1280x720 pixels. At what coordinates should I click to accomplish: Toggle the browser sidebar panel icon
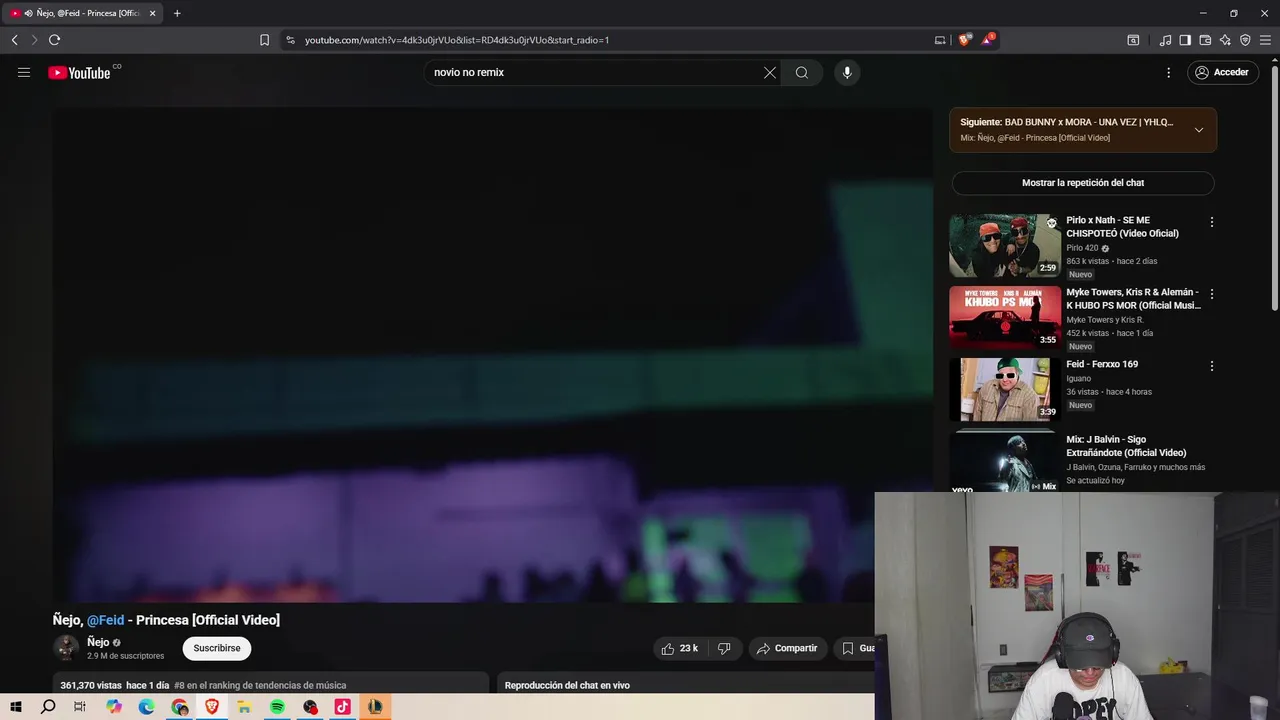coord(1185,40)
